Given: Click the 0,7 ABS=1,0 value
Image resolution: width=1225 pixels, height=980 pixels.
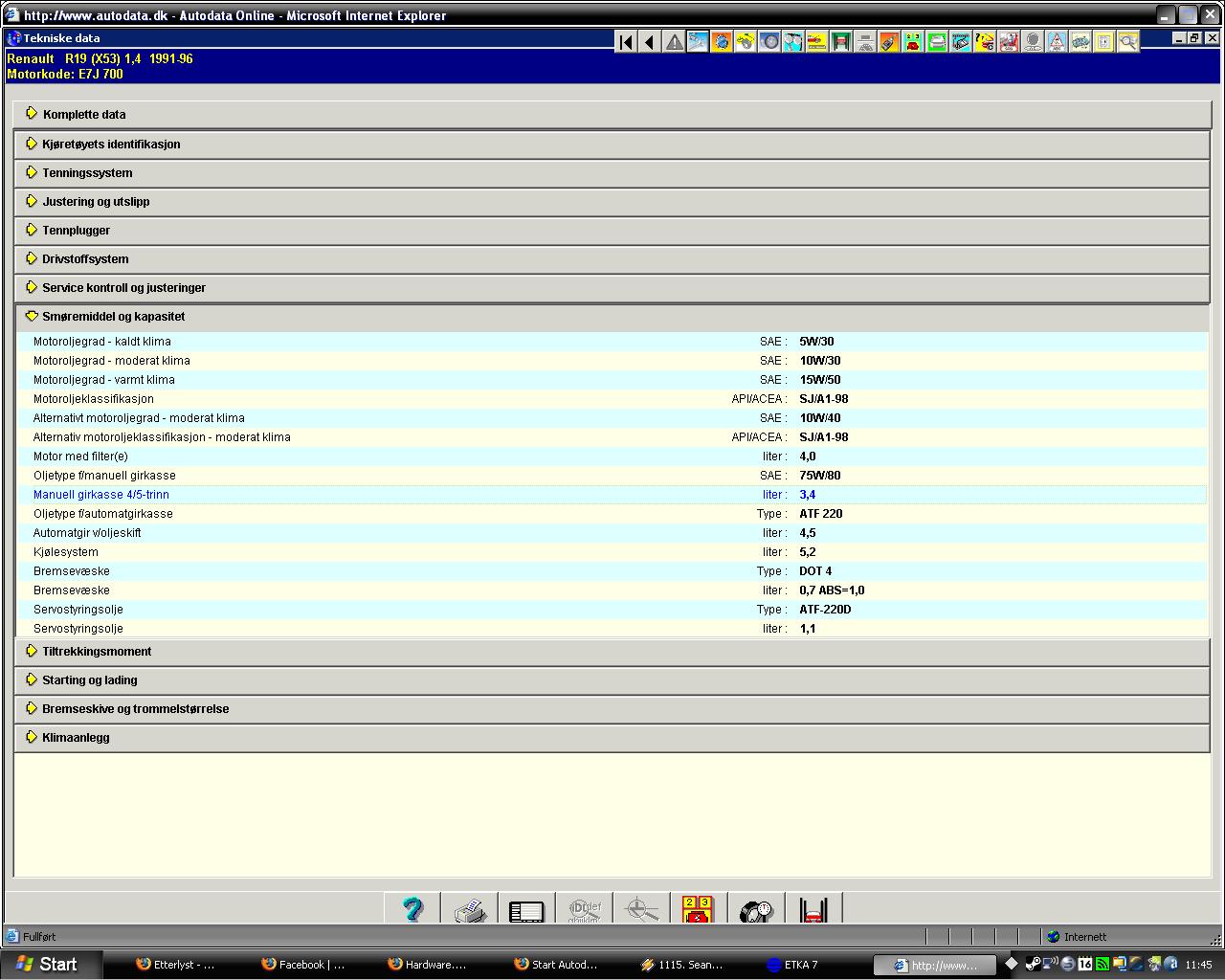Looking at the screenshot, I should pyautogui.click(x=832, y=590).
